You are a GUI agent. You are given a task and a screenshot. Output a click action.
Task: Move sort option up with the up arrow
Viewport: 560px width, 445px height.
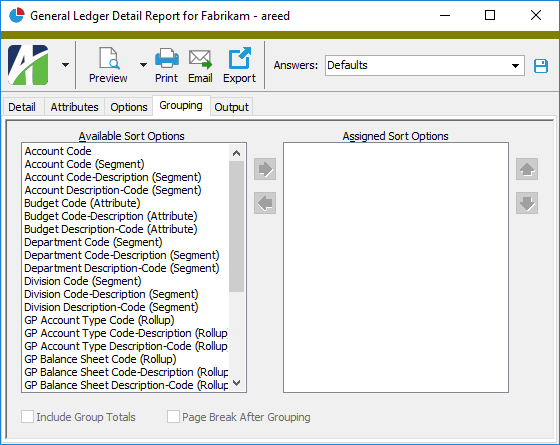[x=527, y=169]
